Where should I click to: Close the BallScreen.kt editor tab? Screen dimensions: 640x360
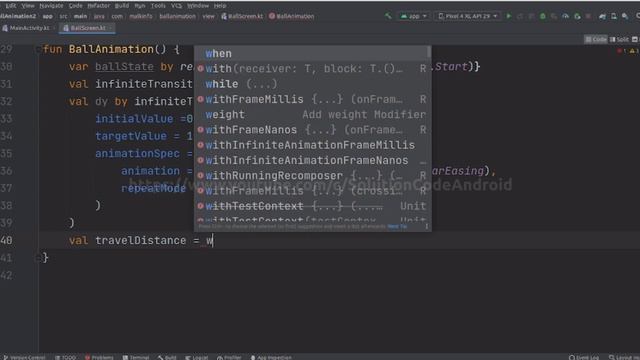(110, 28)
